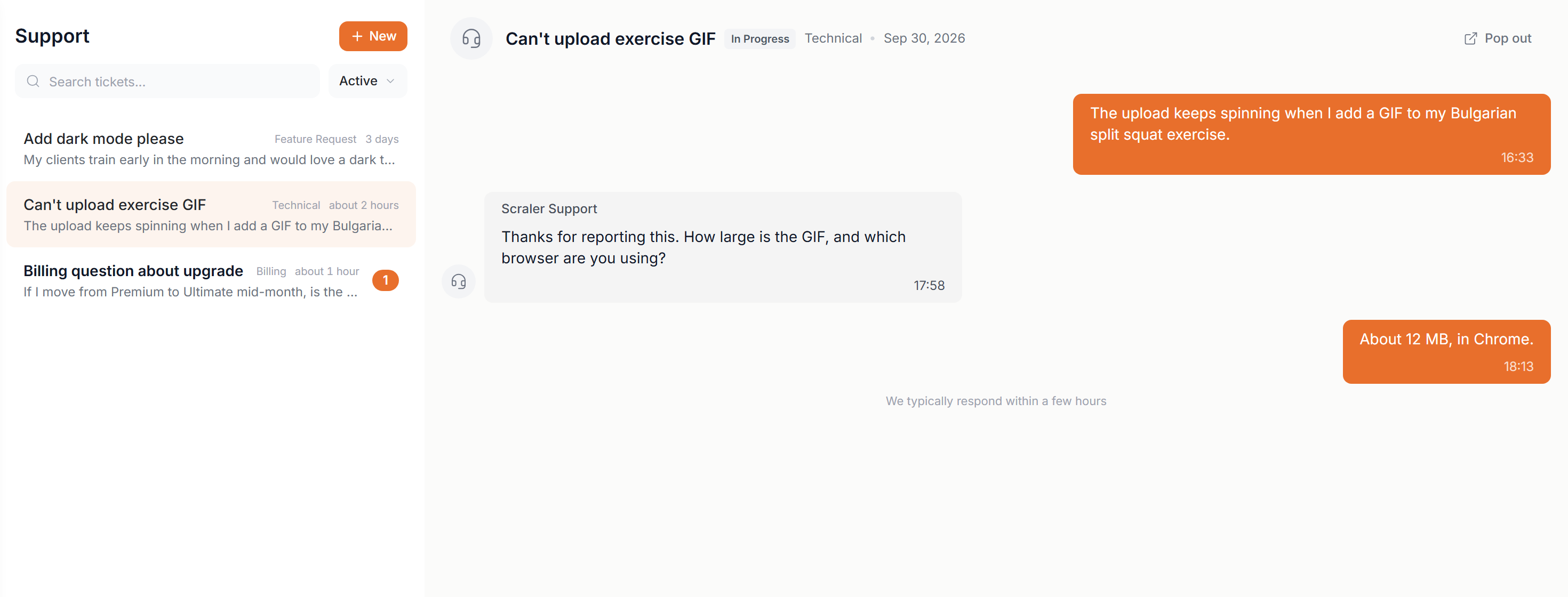Image resolution: width=1568 pixels, height=597 pixels.
Task: Click the Feature Request tag on dark mode ticket
Action: [315, 139]
